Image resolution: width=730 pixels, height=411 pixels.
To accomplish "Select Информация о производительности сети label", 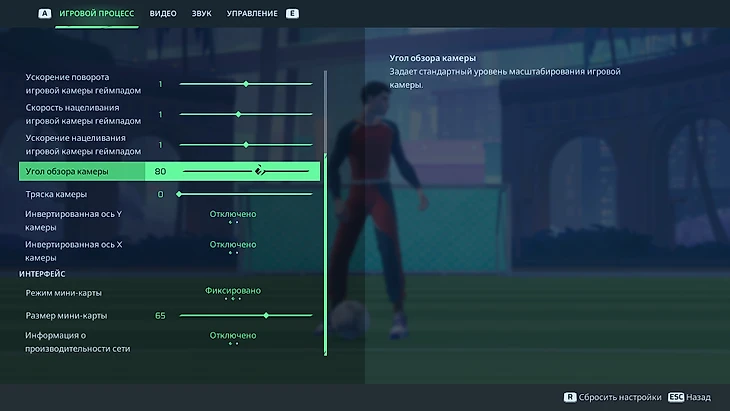I will [78, 342].
